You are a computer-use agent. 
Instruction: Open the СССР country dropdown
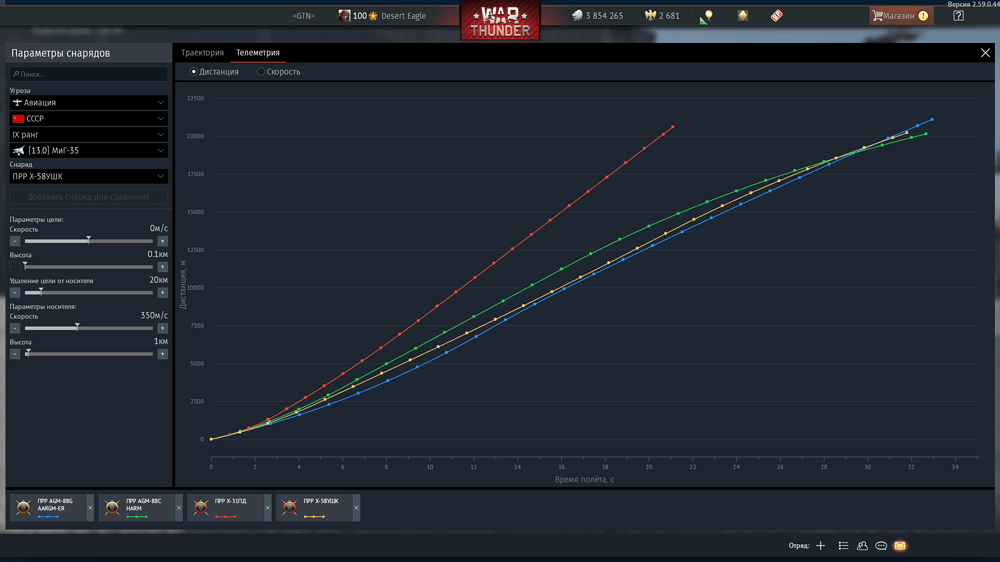point(89,119)
